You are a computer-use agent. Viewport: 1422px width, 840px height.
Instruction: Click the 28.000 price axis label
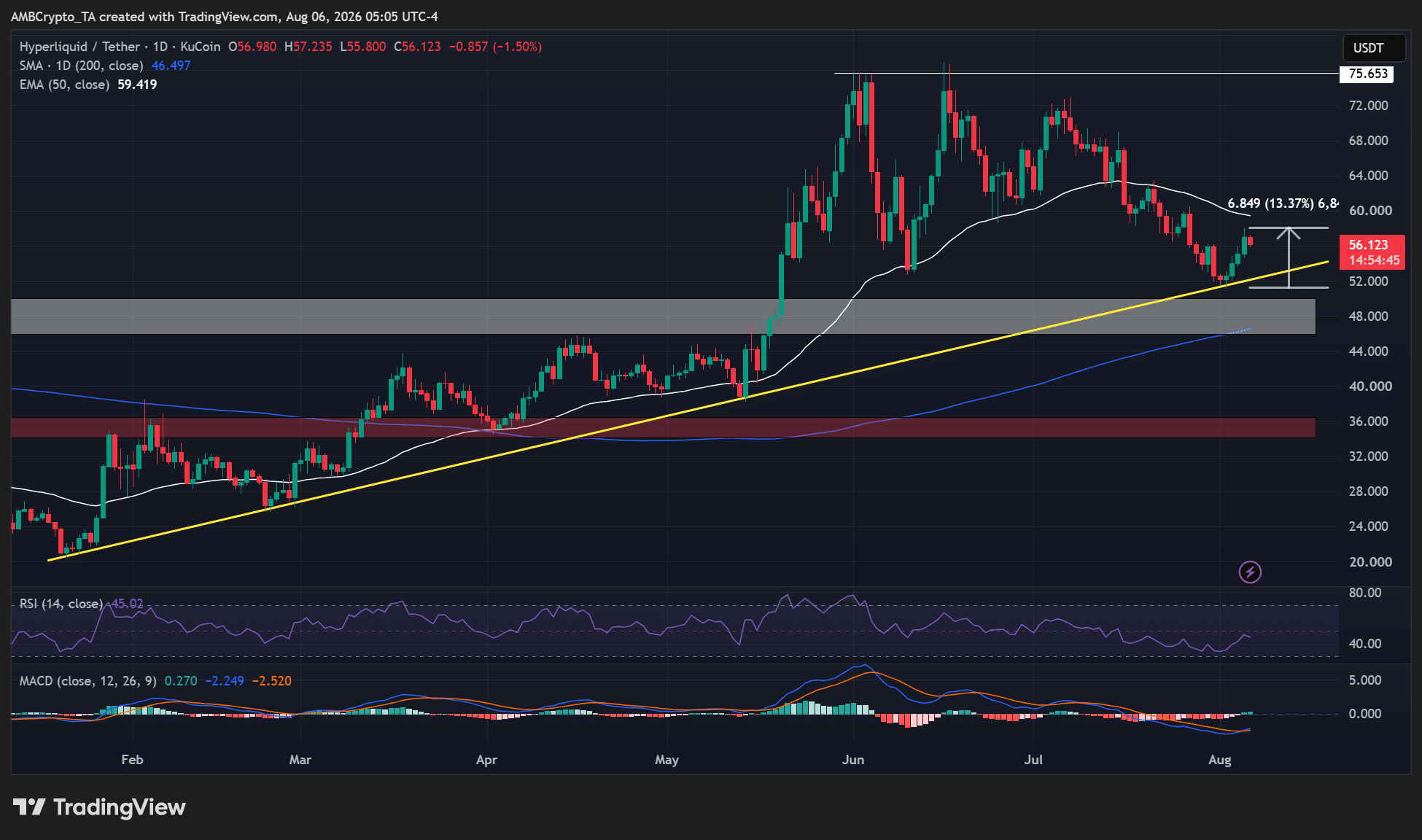(x=1368, y=491)
